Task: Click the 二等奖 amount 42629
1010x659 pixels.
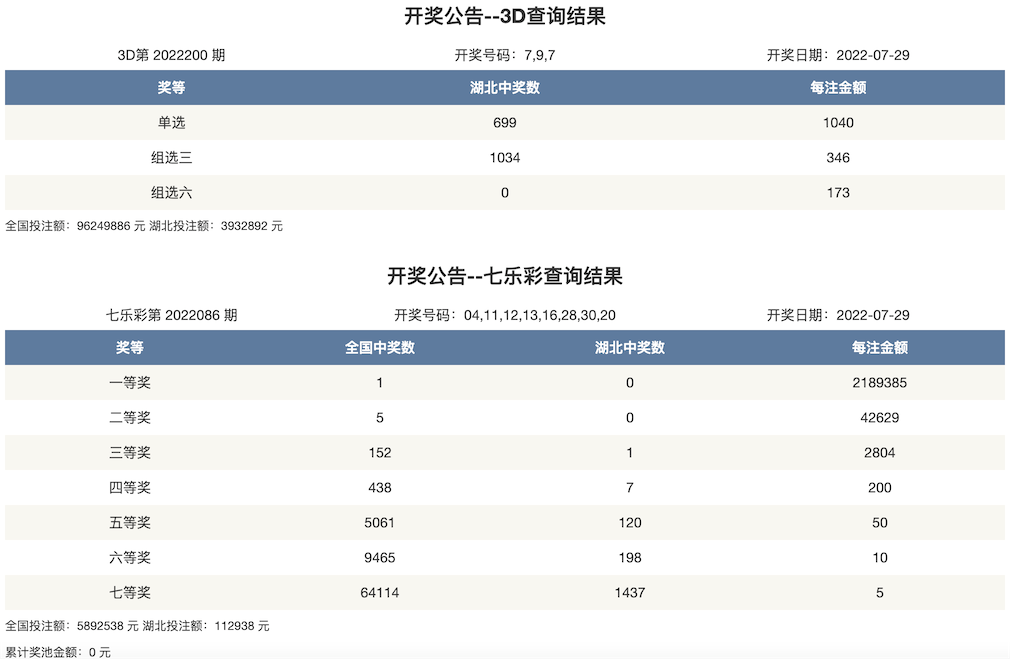Action: tap(879, 417)
